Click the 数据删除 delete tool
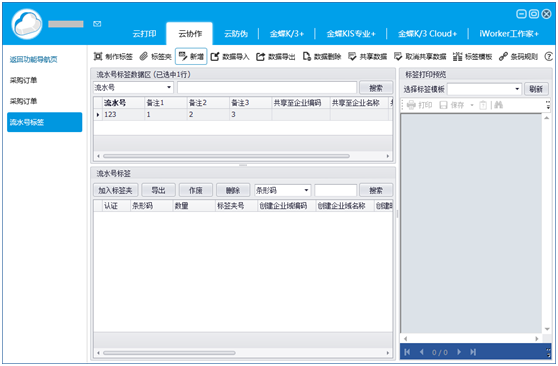 tap(322, 56)
